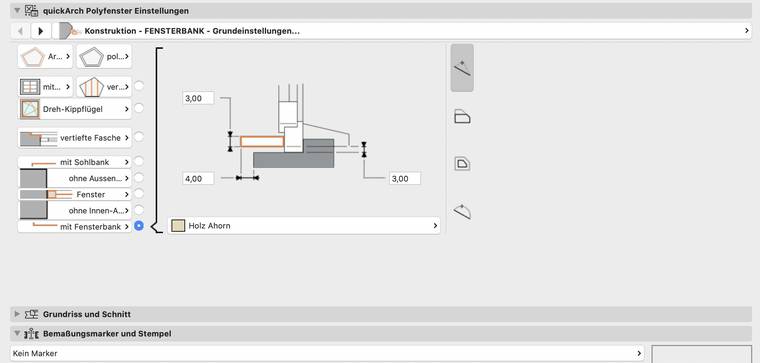Open the vertiefte Fasche settings item
This screenshot has width=760, height=363.
coord(75,138)
